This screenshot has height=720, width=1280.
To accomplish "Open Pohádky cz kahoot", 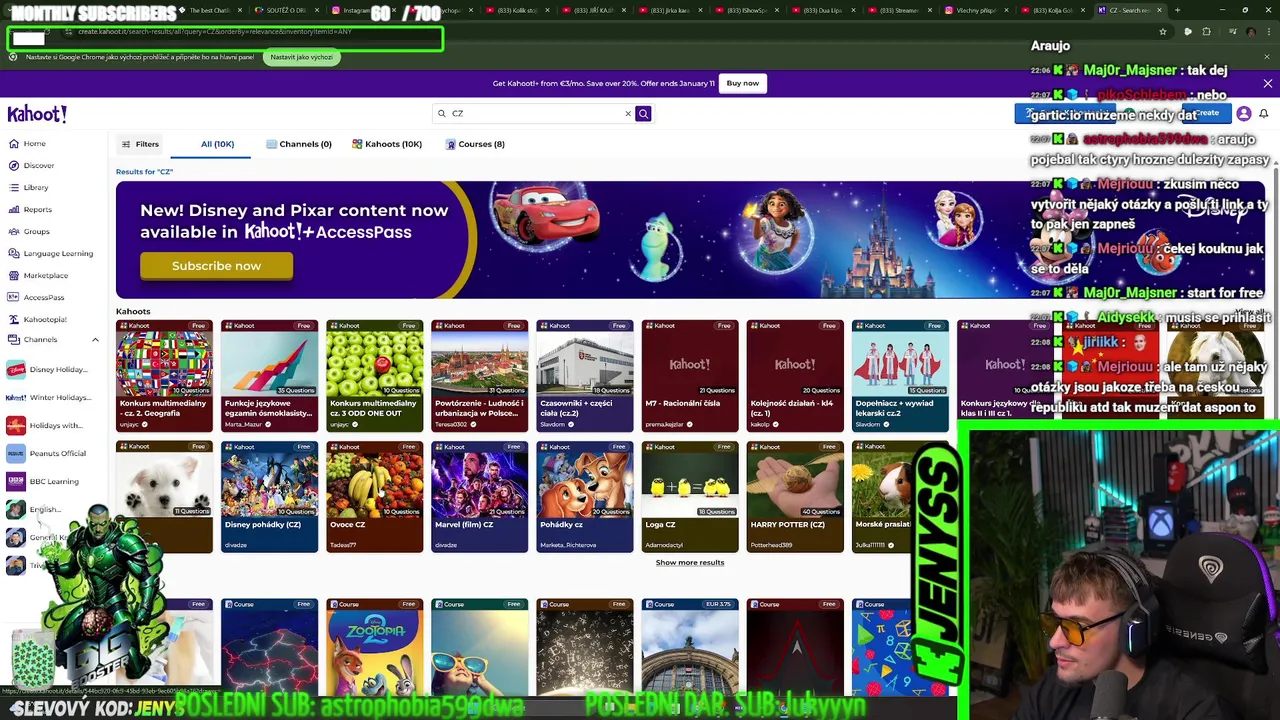I will click(x=584, y=496).
